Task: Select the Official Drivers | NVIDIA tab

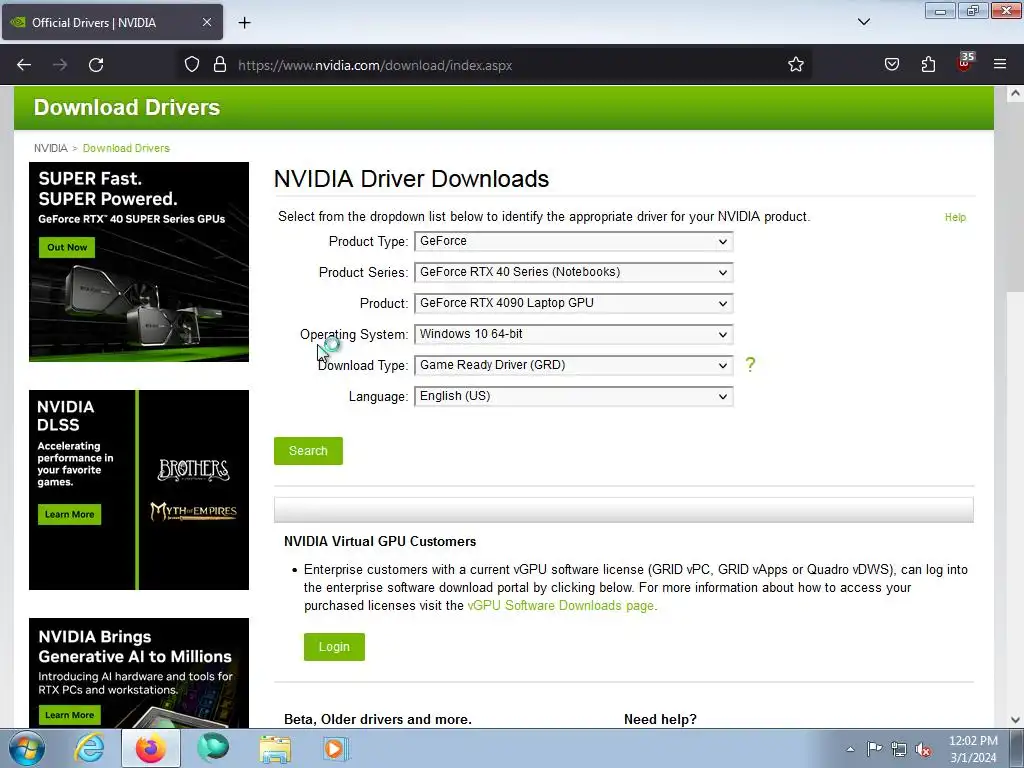Action: pyautogui.click(x=112, y=22)
